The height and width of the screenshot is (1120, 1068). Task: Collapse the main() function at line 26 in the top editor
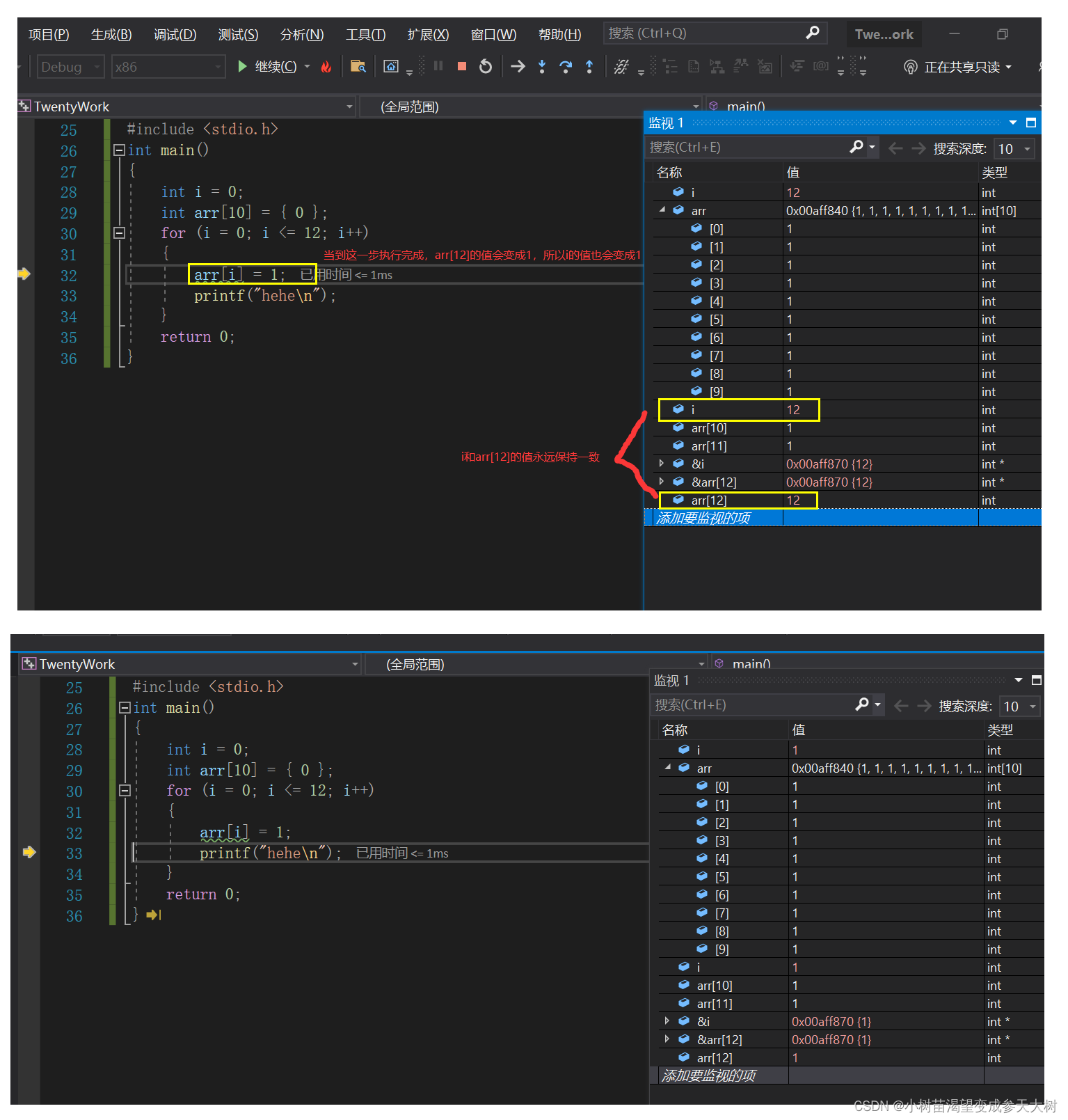tap(119, 150)
